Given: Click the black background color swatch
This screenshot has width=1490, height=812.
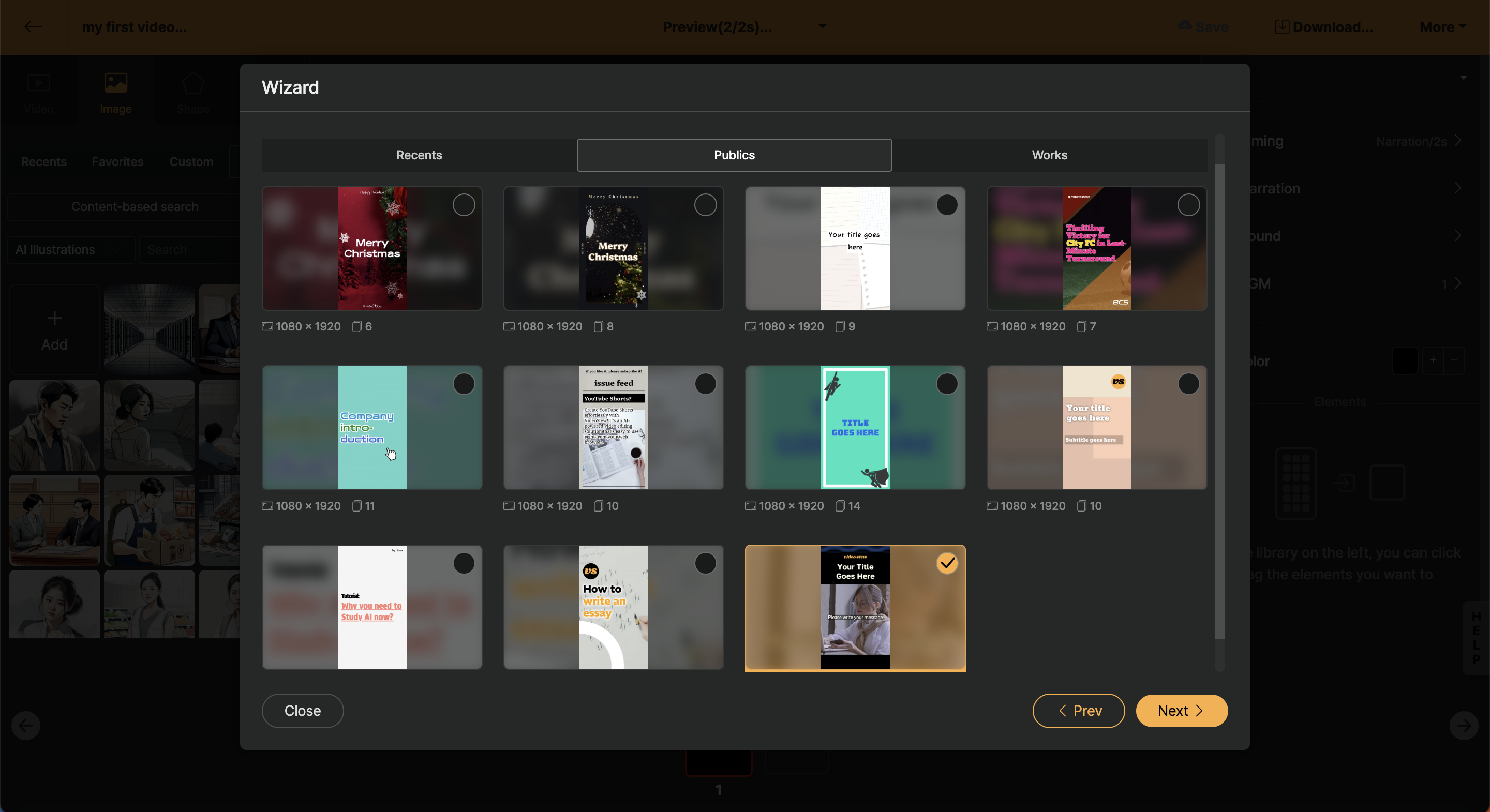Looking at the screenshot, I should 1405,361.
